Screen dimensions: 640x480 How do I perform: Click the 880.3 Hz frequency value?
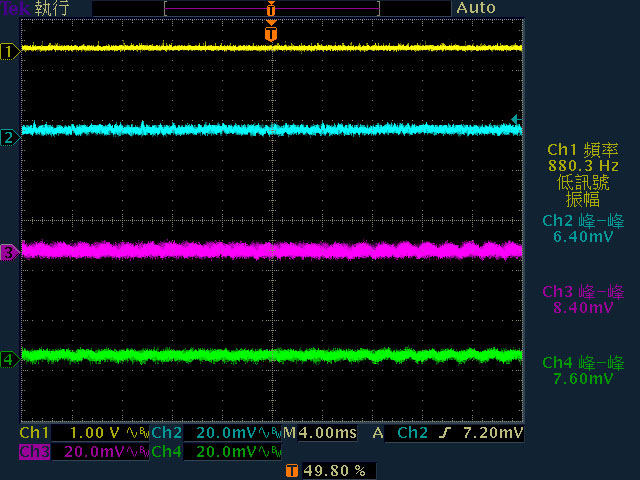click(x=583, y=166)
